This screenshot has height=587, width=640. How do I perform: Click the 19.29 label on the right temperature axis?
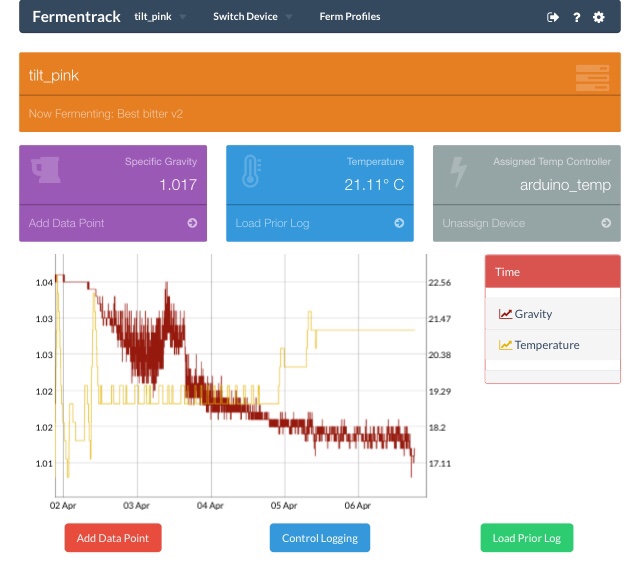pos(440,391)
